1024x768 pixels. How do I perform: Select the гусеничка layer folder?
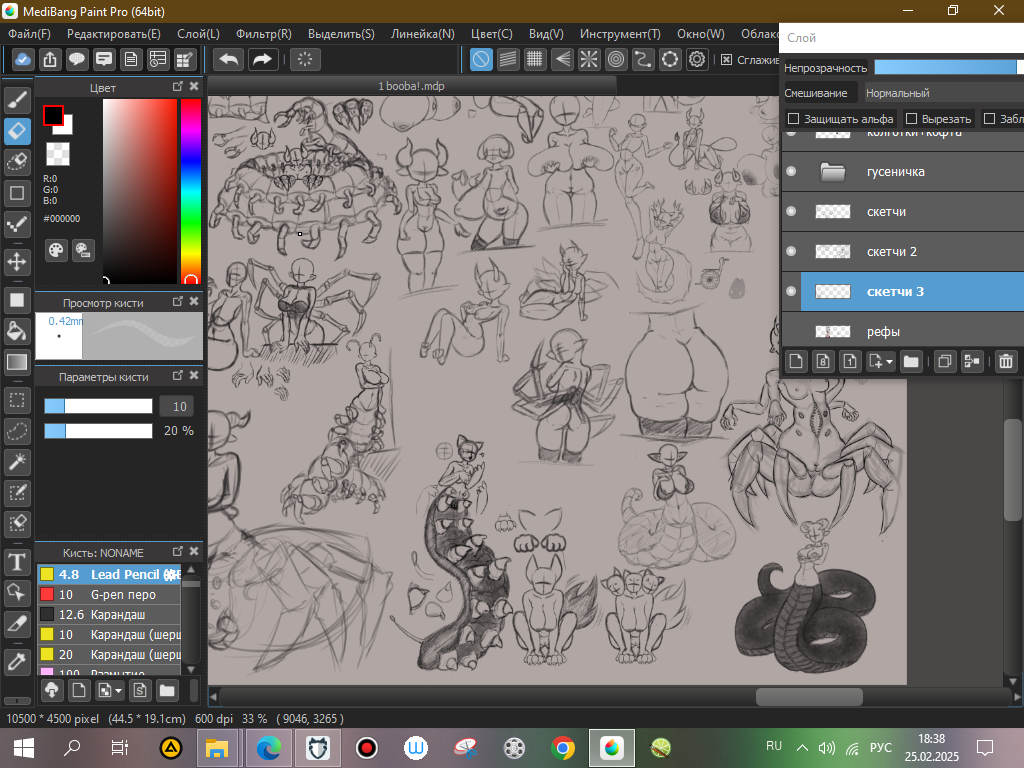point(895,172)
